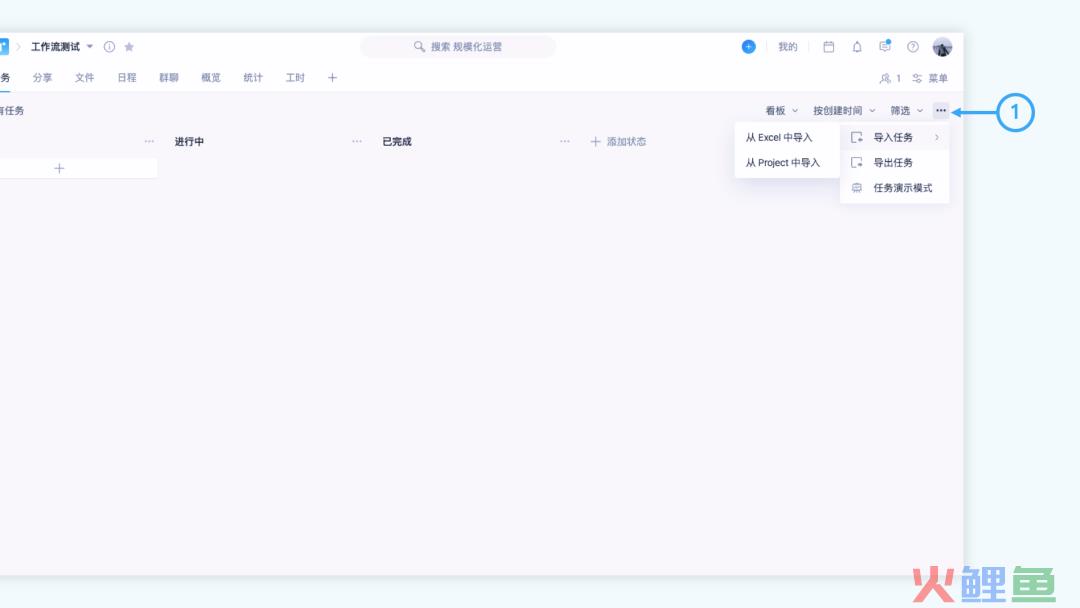Image resolution: width=1080 pixels, height=608 pixels.
Task: Open the more options of the first column
Action: point(149,142)
